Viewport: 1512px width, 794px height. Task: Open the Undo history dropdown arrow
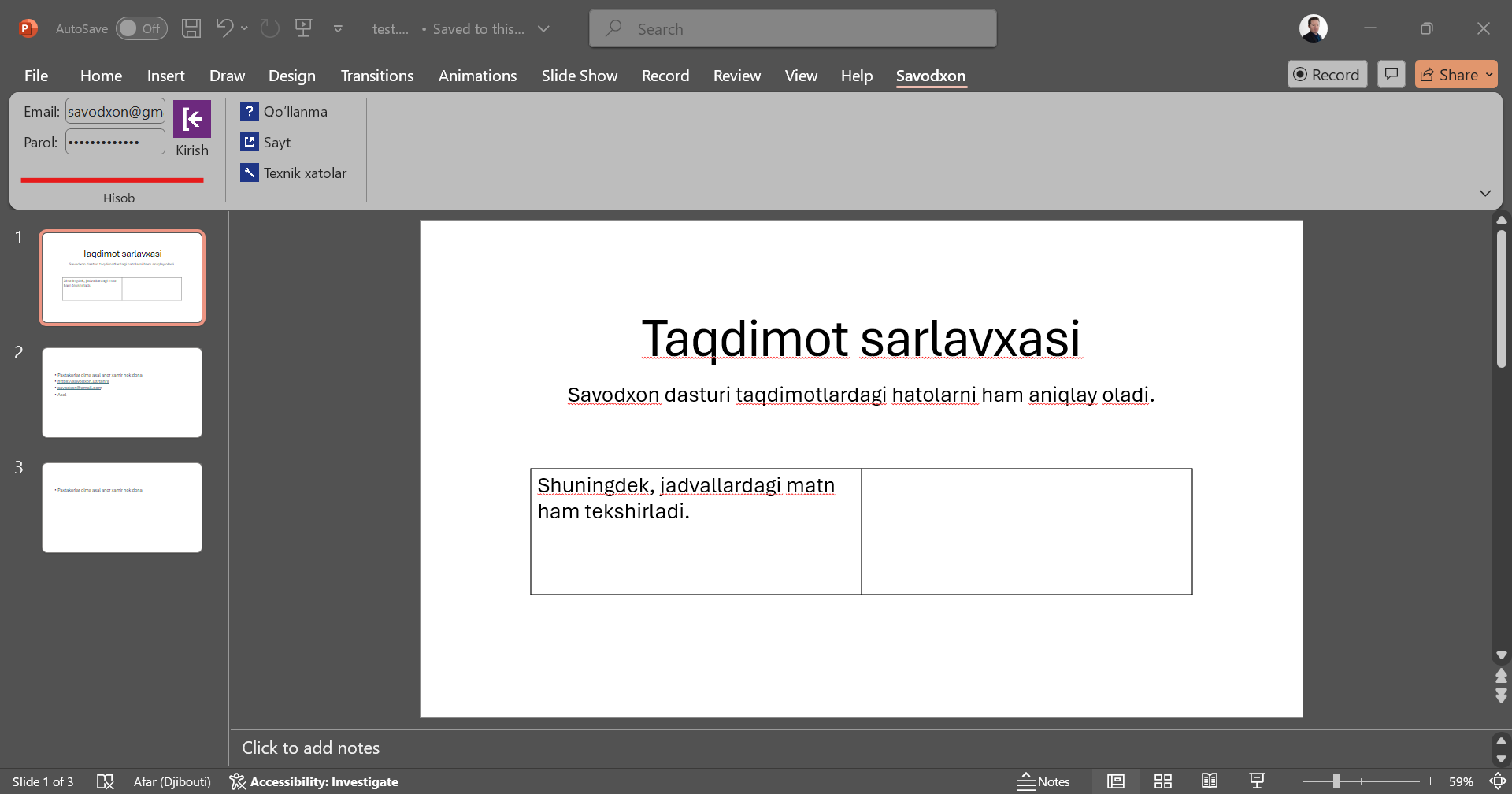coord(245,29)
